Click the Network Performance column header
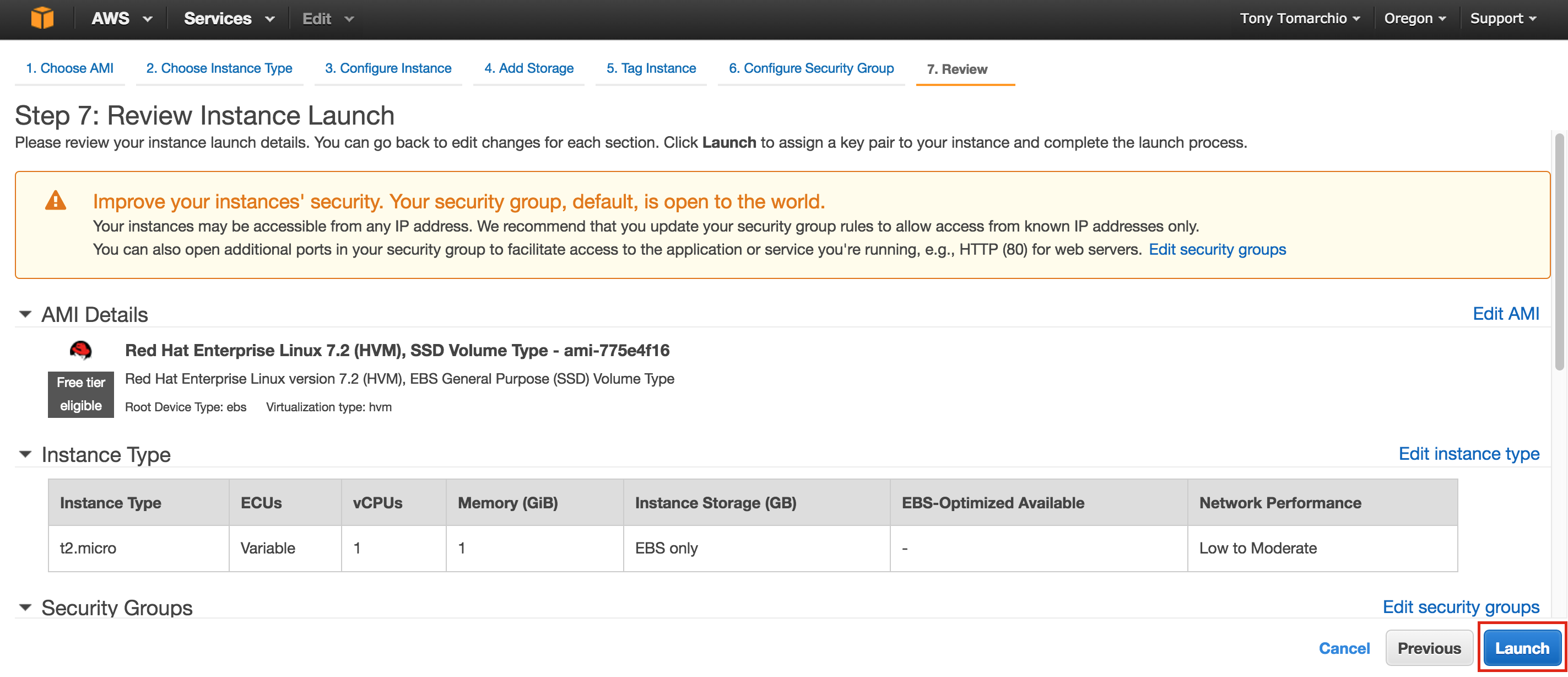1568x677 pixels. point(1322,503)
